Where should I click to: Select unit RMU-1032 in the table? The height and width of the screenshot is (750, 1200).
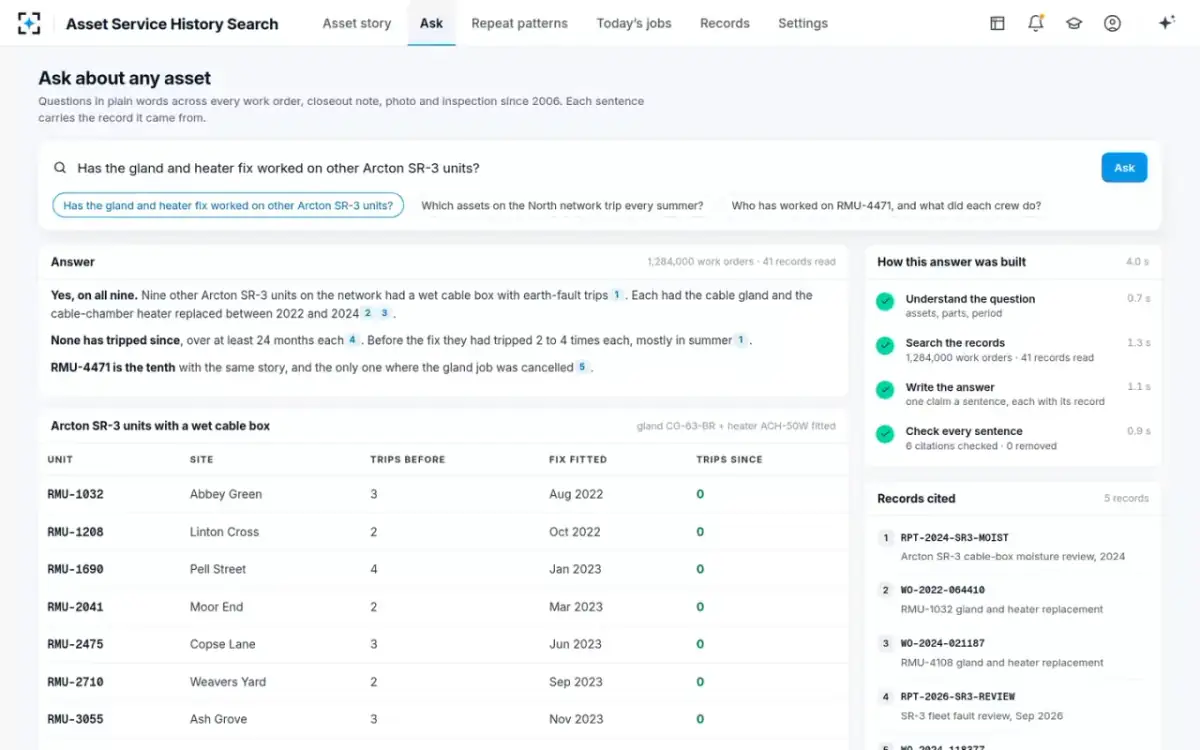pos(75,494)
